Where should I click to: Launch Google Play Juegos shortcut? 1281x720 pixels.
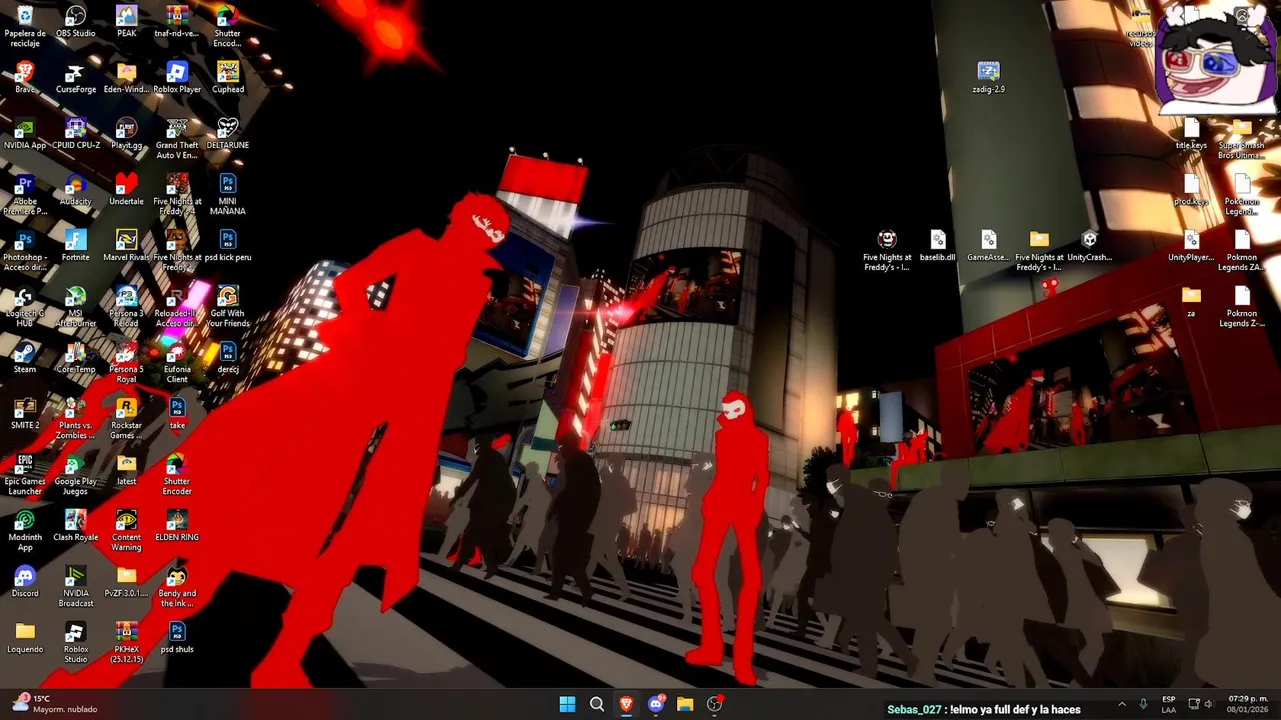(76, 474)
